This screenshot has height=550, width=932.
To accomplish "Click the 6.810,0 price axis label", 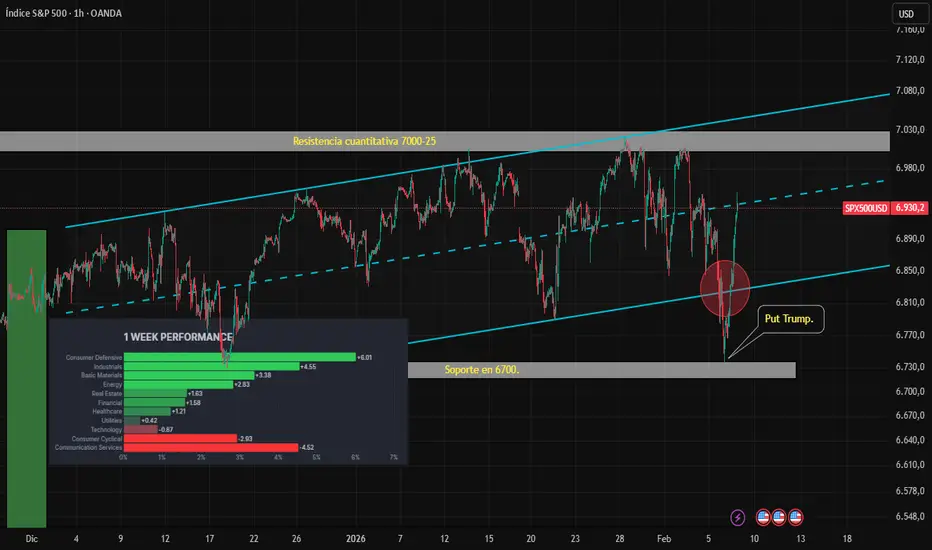I will [910, 303].
